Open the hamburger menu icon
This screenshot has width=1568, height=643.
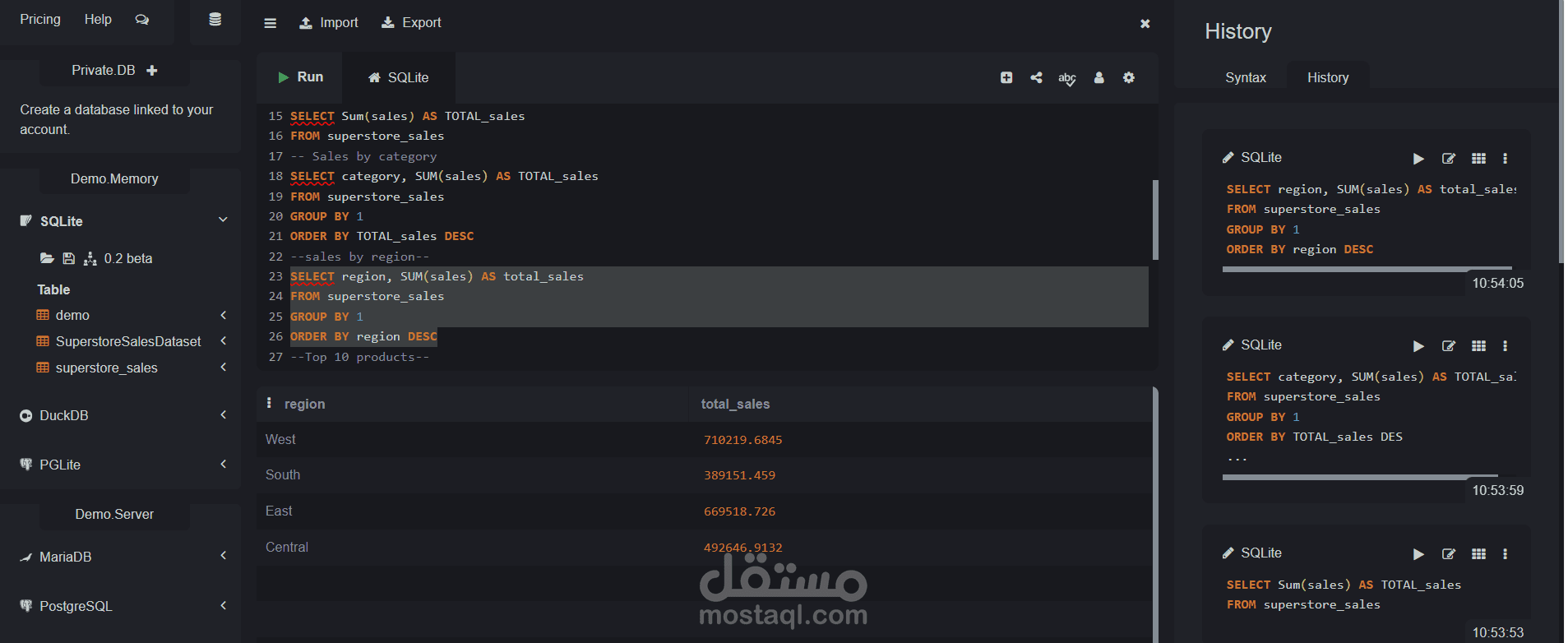click(x=270, y=23)
